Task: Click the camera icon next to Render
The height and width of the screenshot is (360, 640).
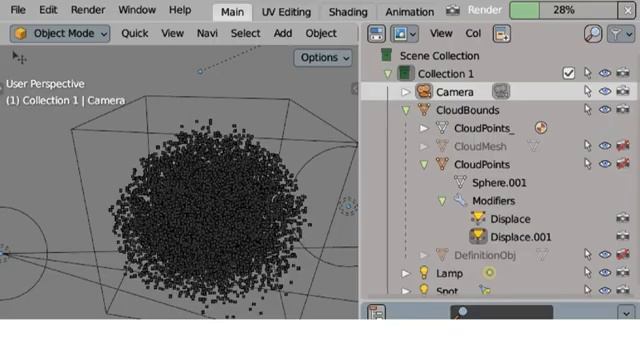Action: click(x=453, y=10)
